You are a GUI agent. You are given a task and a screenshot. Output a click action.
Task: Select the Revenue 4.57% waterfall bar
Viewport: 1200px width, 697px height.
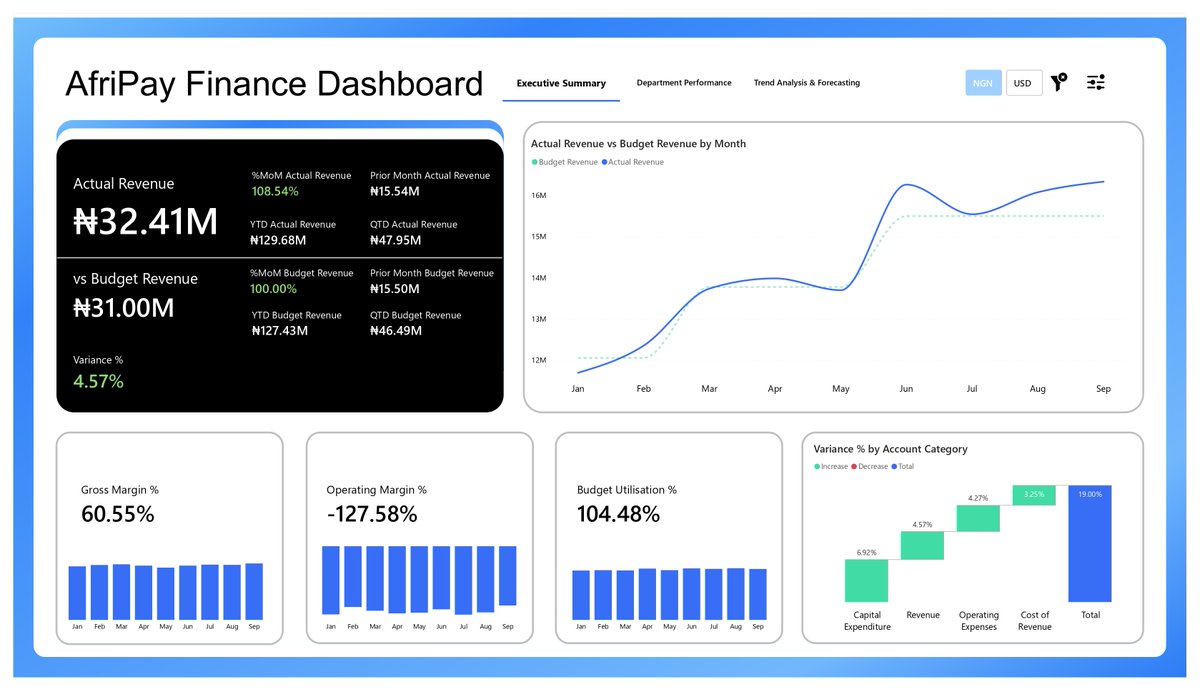pyautogui.click(x=922, y=545)
